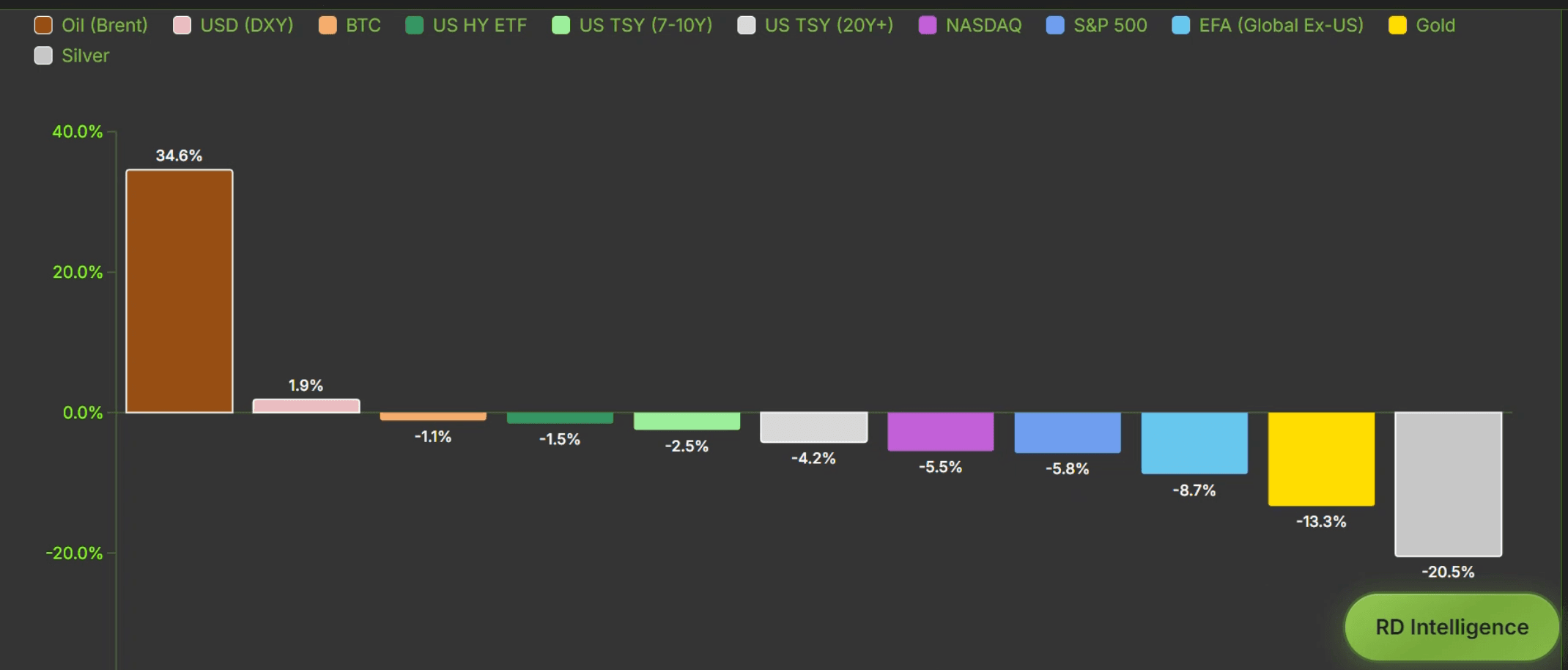This screenshot has width=1568, height=670.
Task: Click the pink USD bar labeled 1.9%
Action: tap(306, 406)
